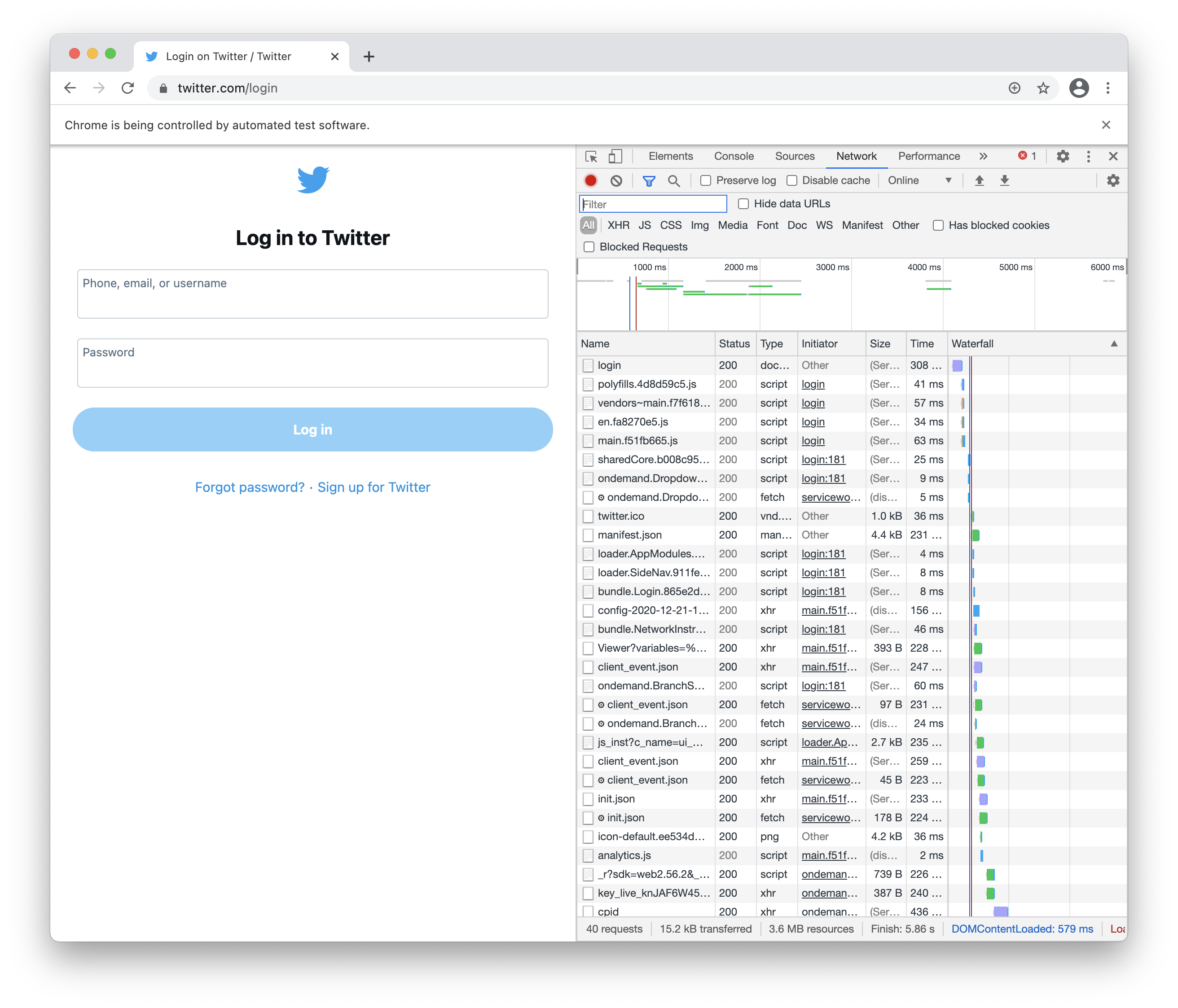Image resolution: width=1178 pixels, height=1008 pixels.
Task: Toggle the network filter funnel icon
Action: tap(649, 181)
